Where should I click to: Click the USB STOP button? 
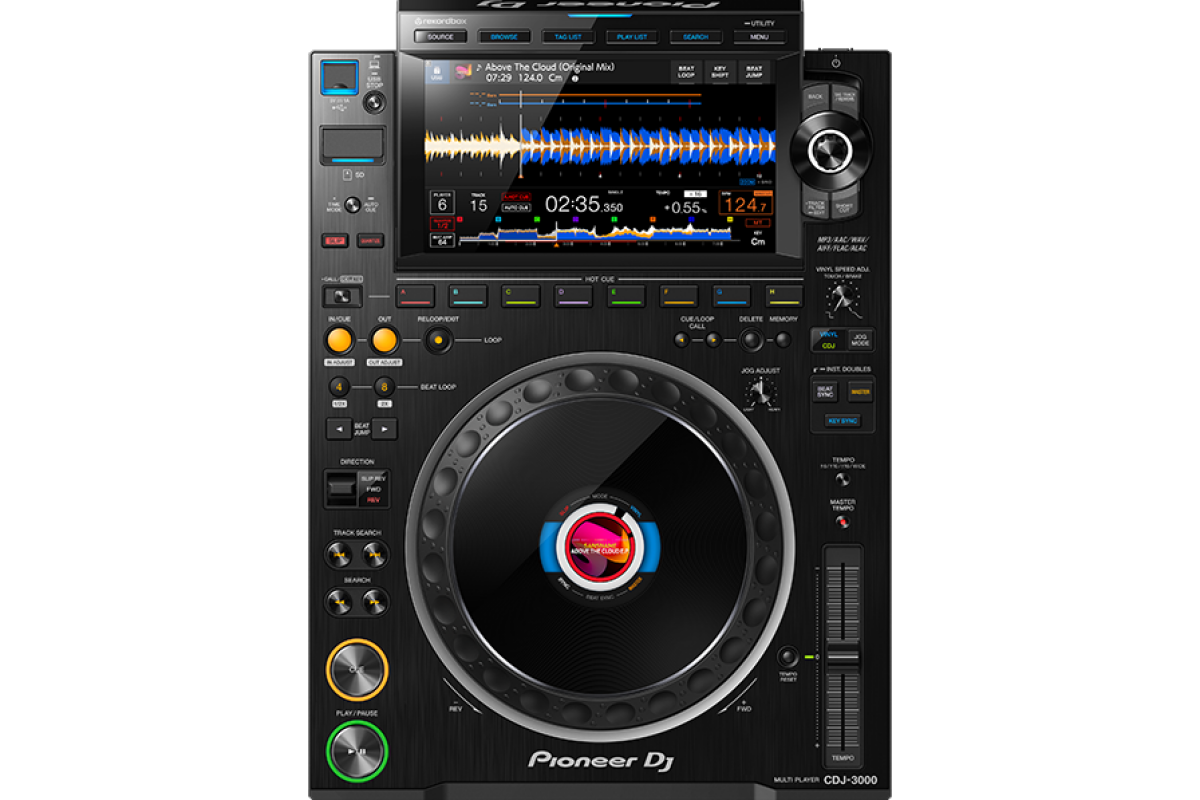tap(374, 102)
